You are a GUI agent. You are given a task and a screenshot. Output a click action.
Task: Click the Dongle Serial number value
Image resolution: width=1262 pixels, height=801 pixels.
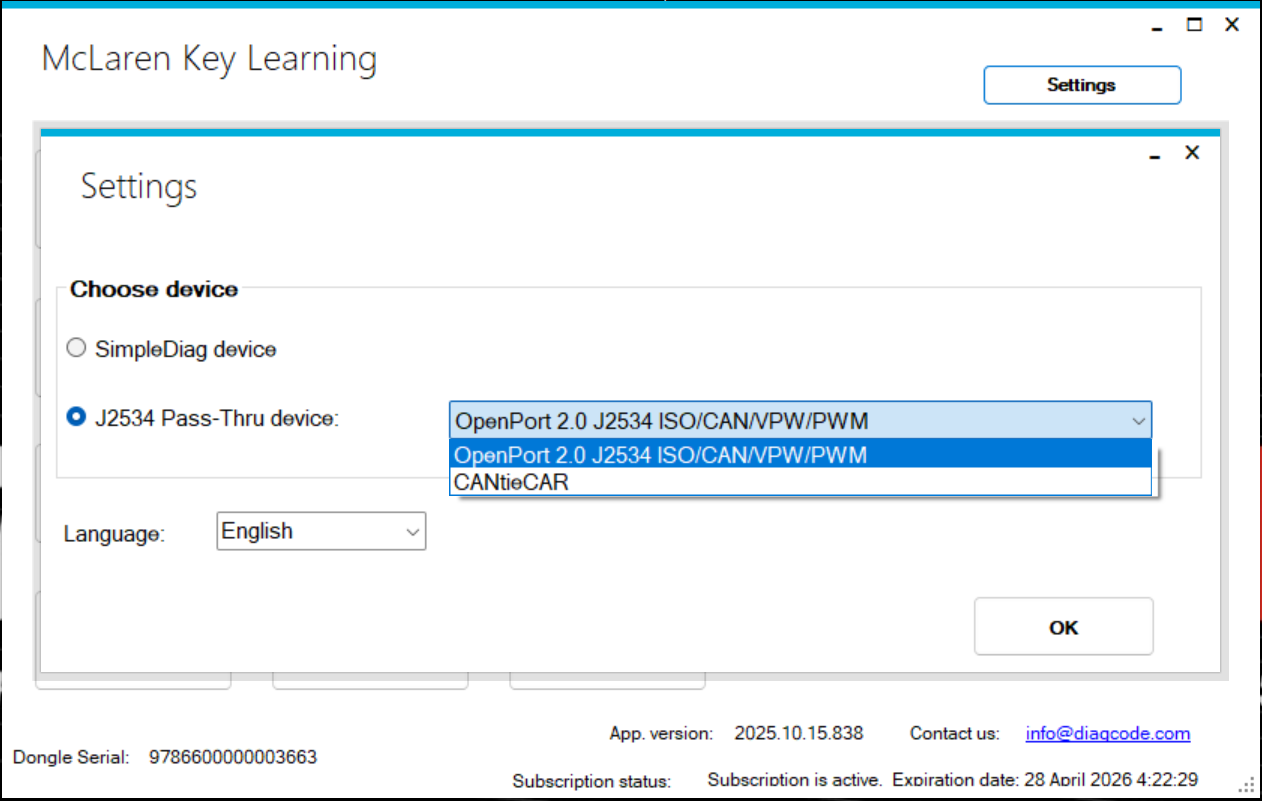coord(233,757)
